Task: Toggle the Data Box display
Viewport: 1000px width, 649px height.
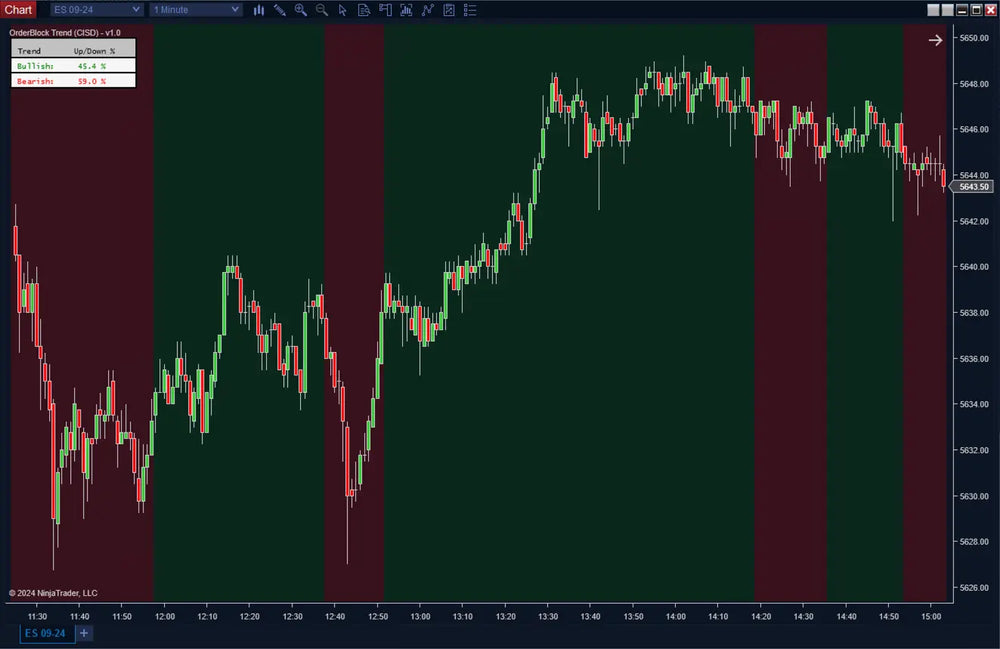Action: (364, 10)
